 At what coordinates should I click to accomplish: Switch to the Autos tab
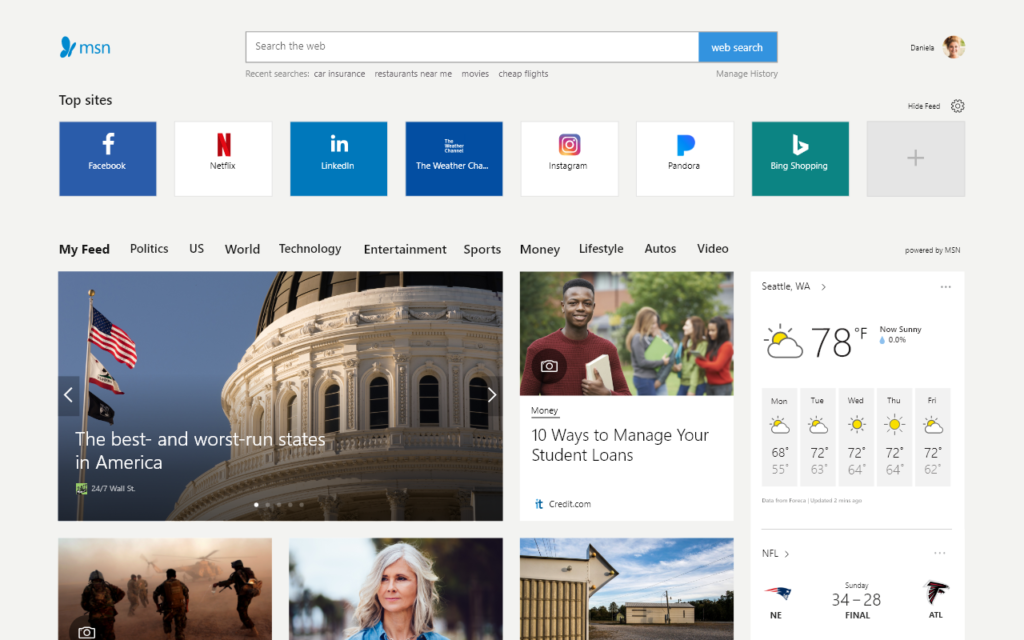tap(660, 248)
